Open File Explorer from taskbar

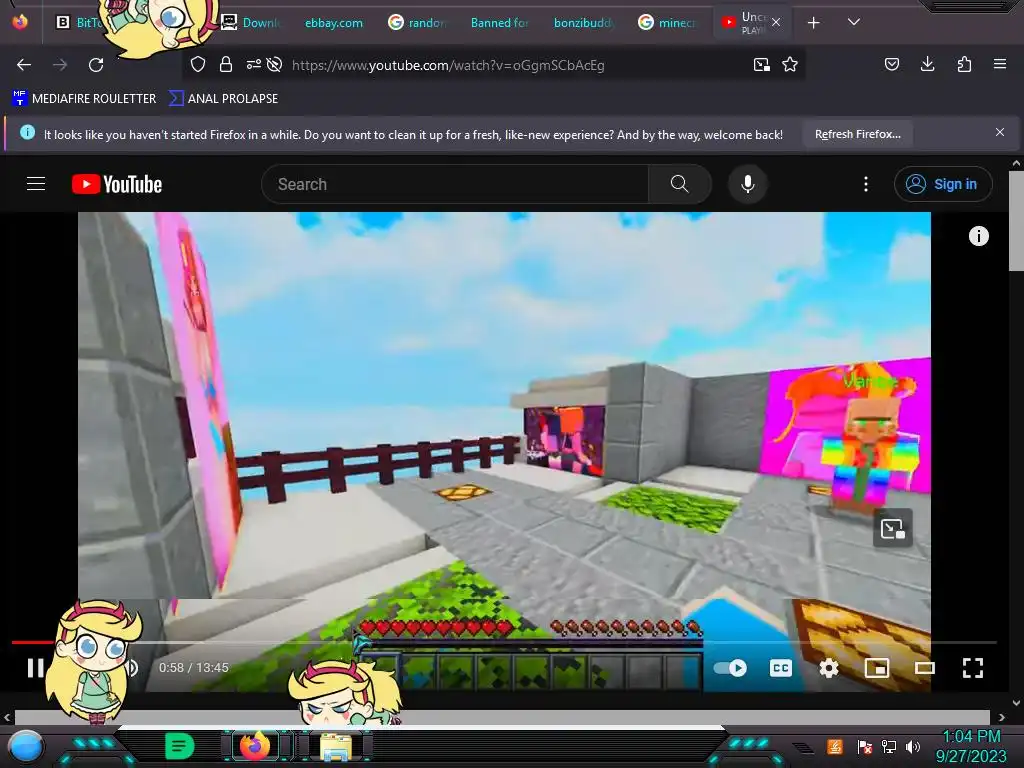click(335, 746)
